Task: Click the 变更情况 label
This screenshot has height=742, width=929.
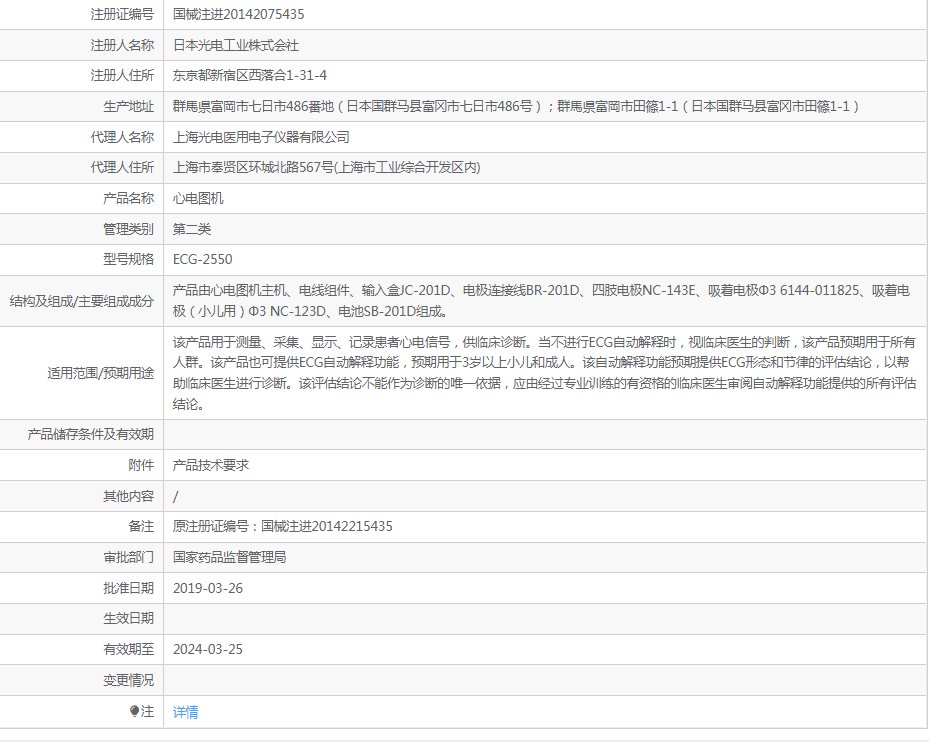Action: [x=129, y=680]
